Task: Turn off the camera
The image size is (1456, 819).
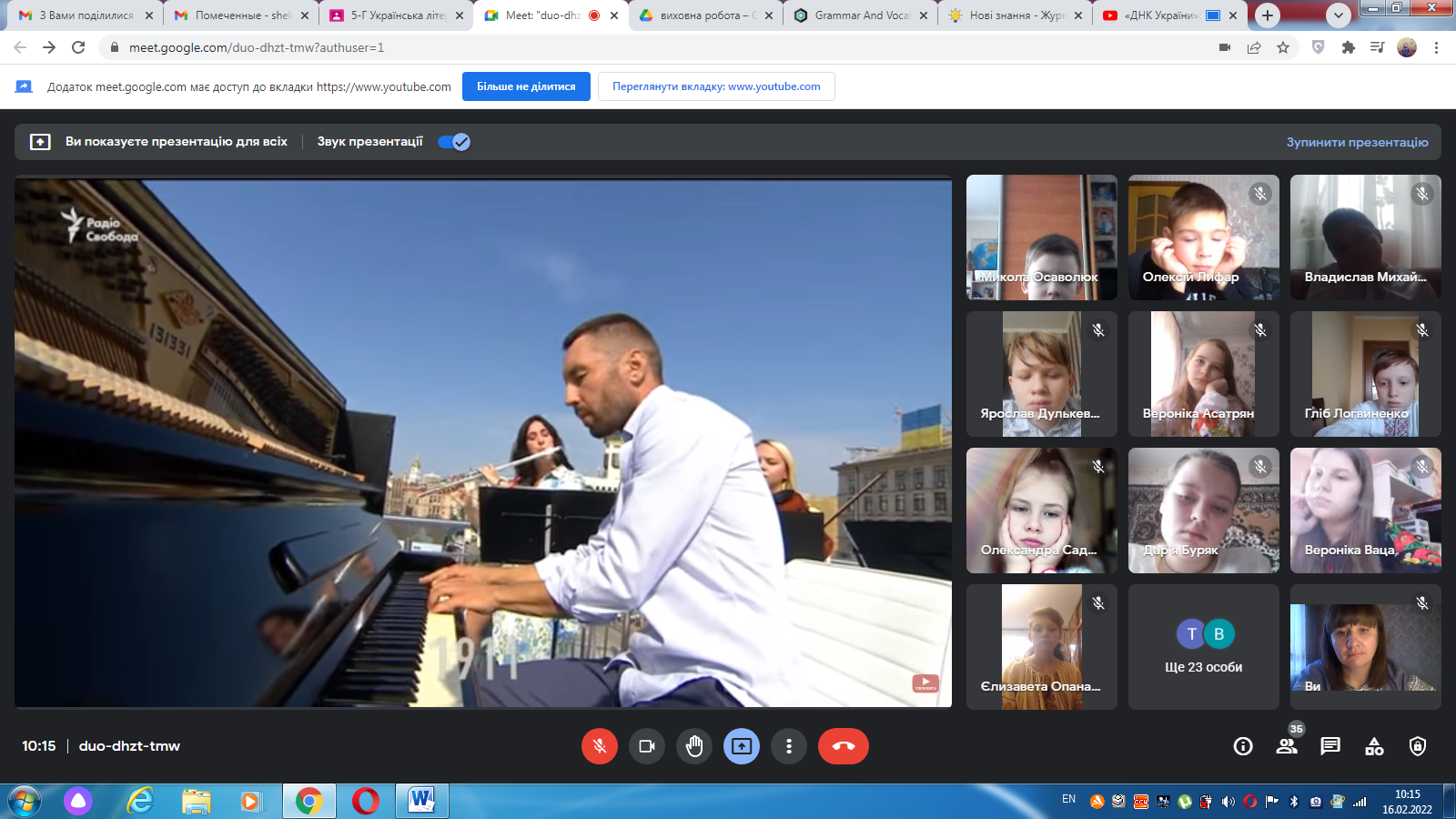Action: (647, 746)
